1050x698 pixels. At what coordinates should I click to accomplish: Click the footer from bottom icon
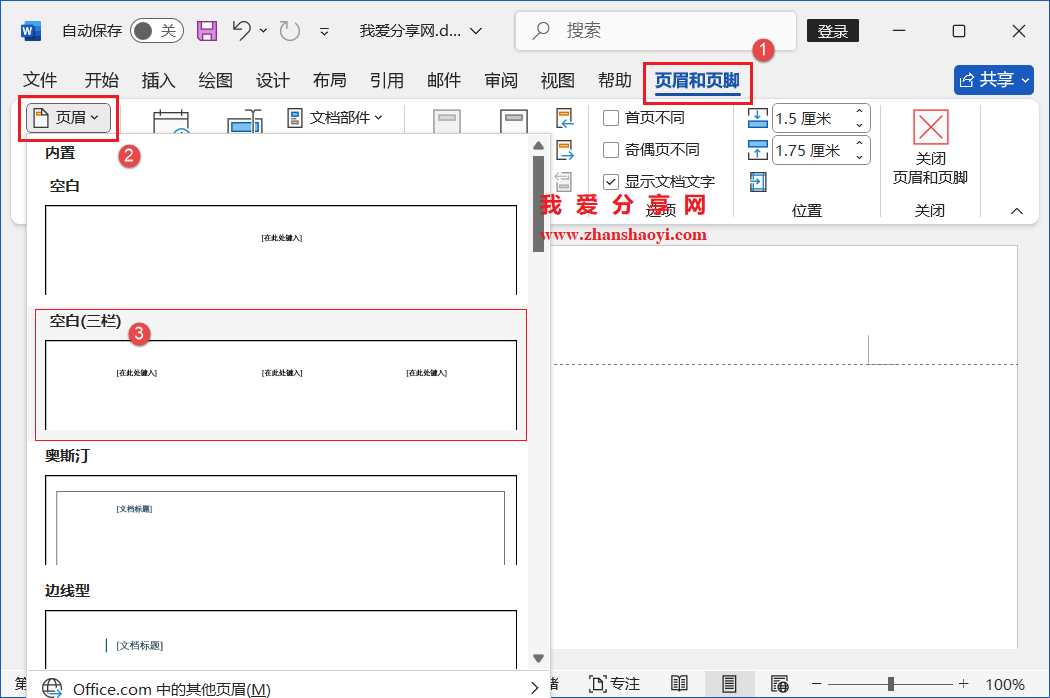(757, 150)
